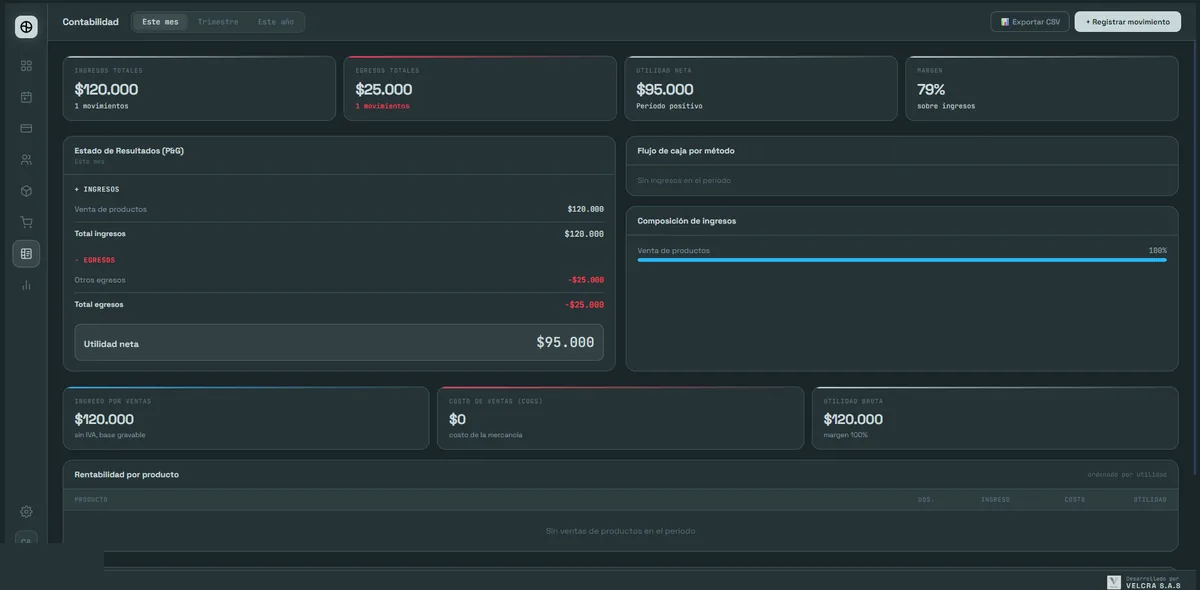1200x590 pixels.
Task: Click the Exportar CSV button
Action: (x=1030, y=22)
